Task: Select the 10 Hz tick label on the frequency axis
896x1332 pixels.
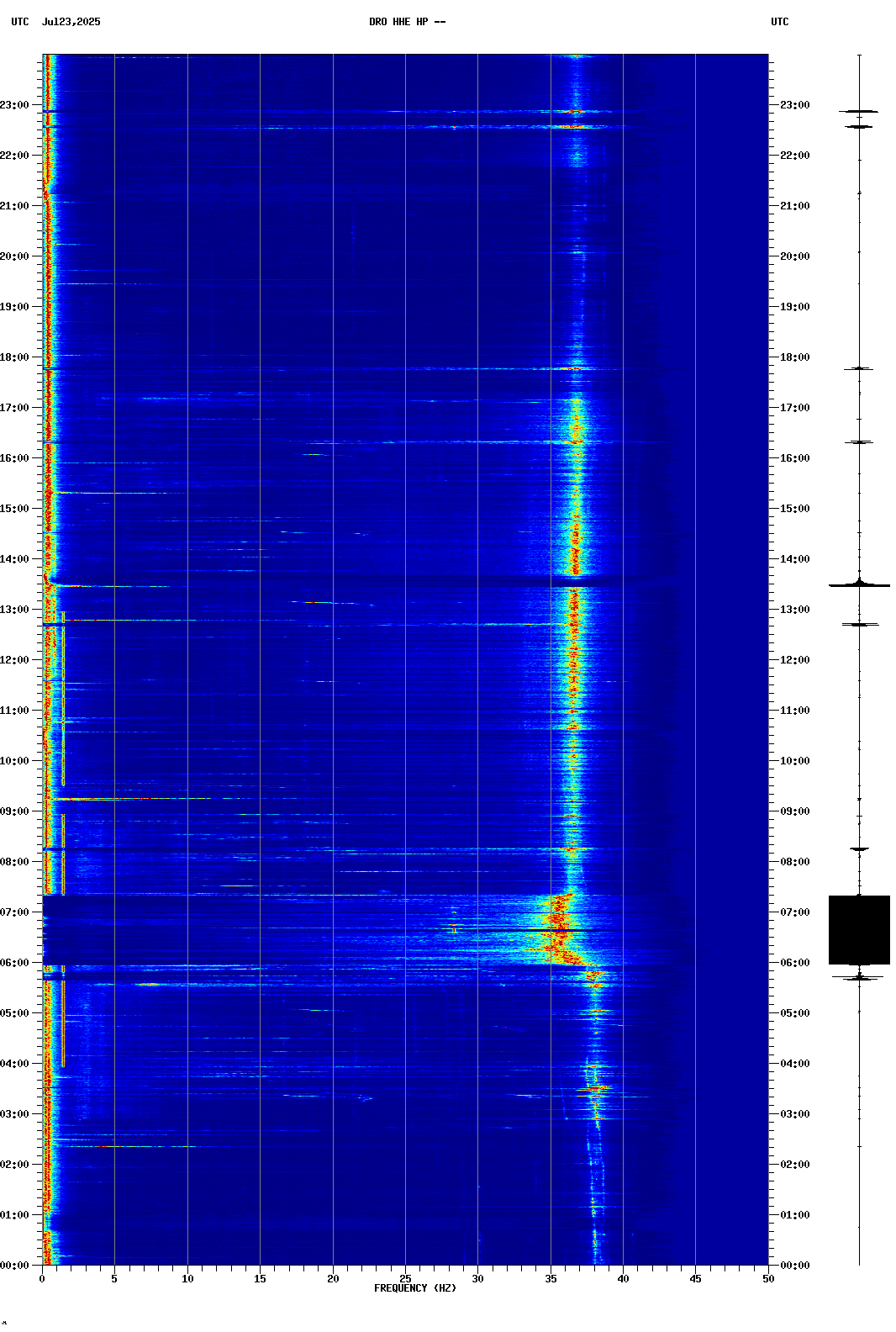Action: click(187, 1279)
